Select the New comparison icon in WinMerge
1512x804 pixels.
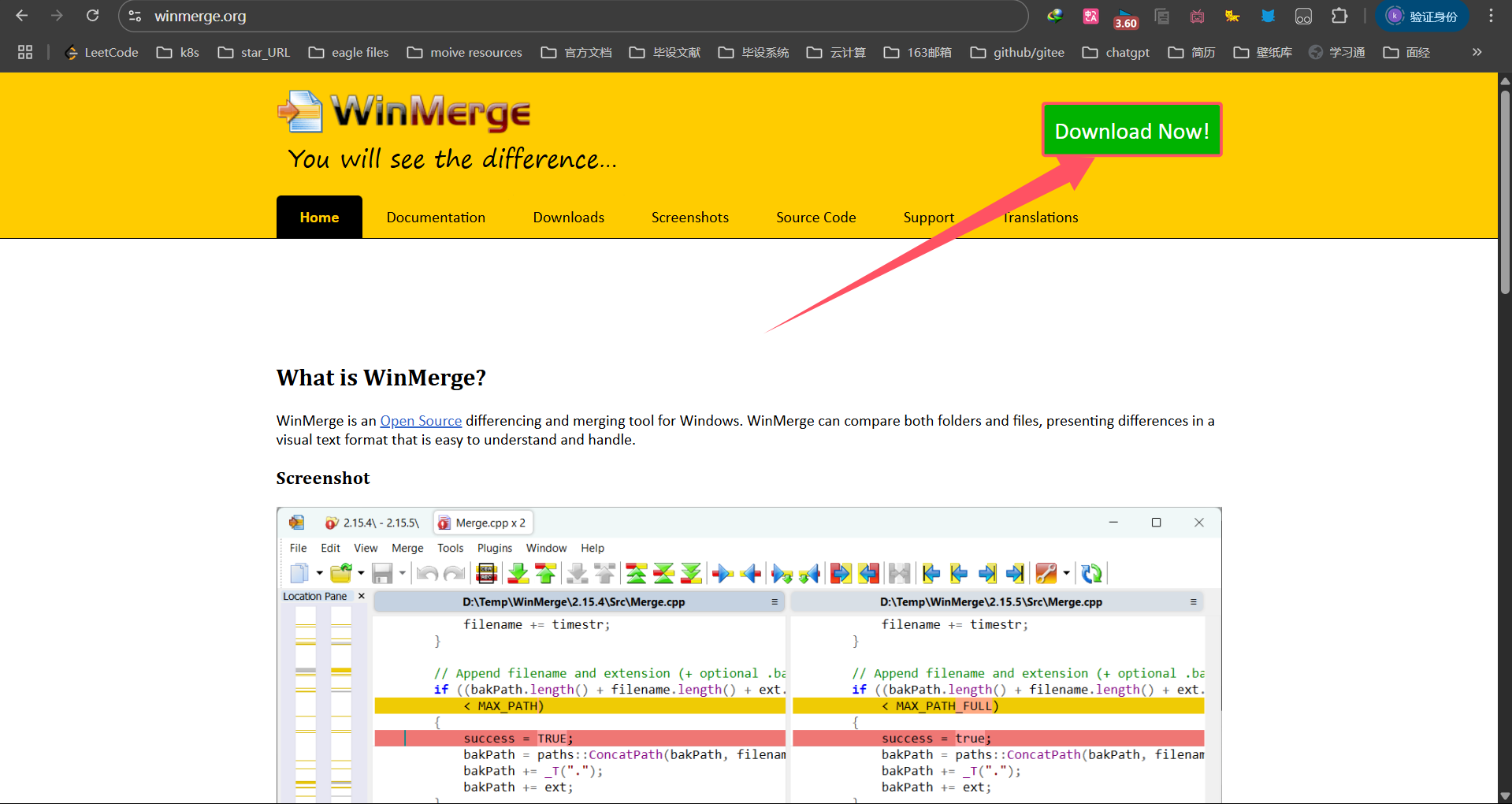[x=302, y=573]
